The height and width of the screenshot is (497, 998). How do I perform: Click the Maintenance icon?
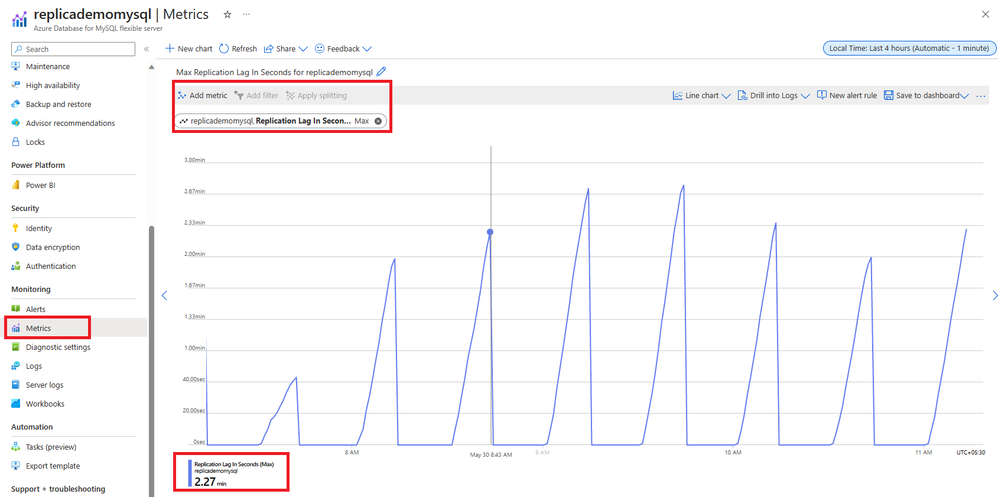click(16, 67)
